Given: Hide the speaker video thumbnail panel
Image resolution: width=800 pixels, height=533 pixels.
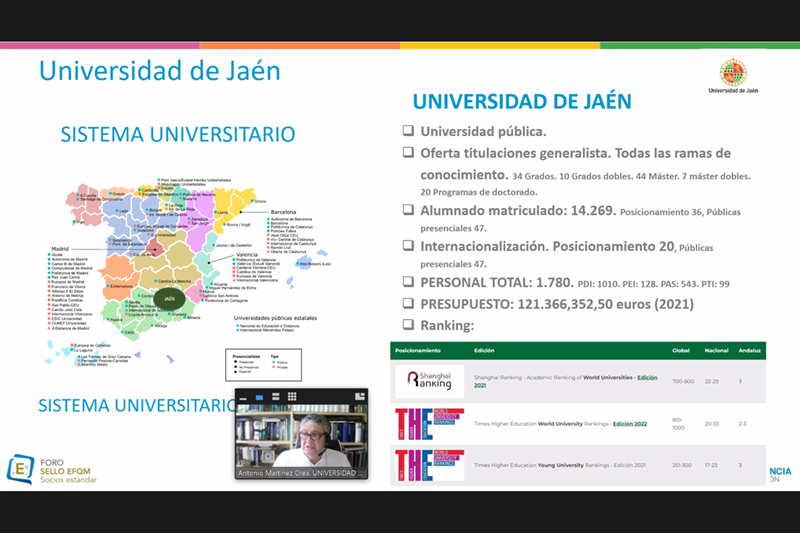Looking at the screenshot, I should tap(244, 397).
